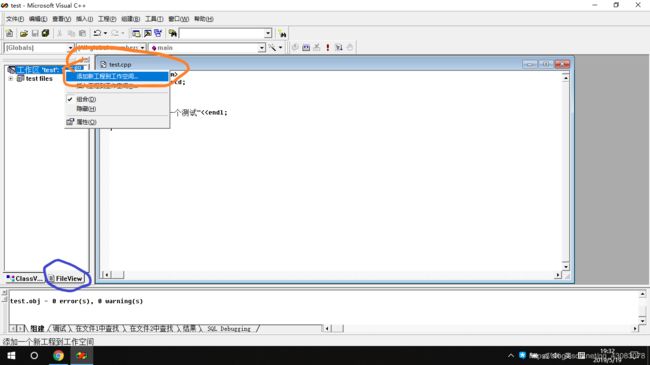Switch to the SQL Debugging output tab
650x365 pixels.
coord(229,328)
